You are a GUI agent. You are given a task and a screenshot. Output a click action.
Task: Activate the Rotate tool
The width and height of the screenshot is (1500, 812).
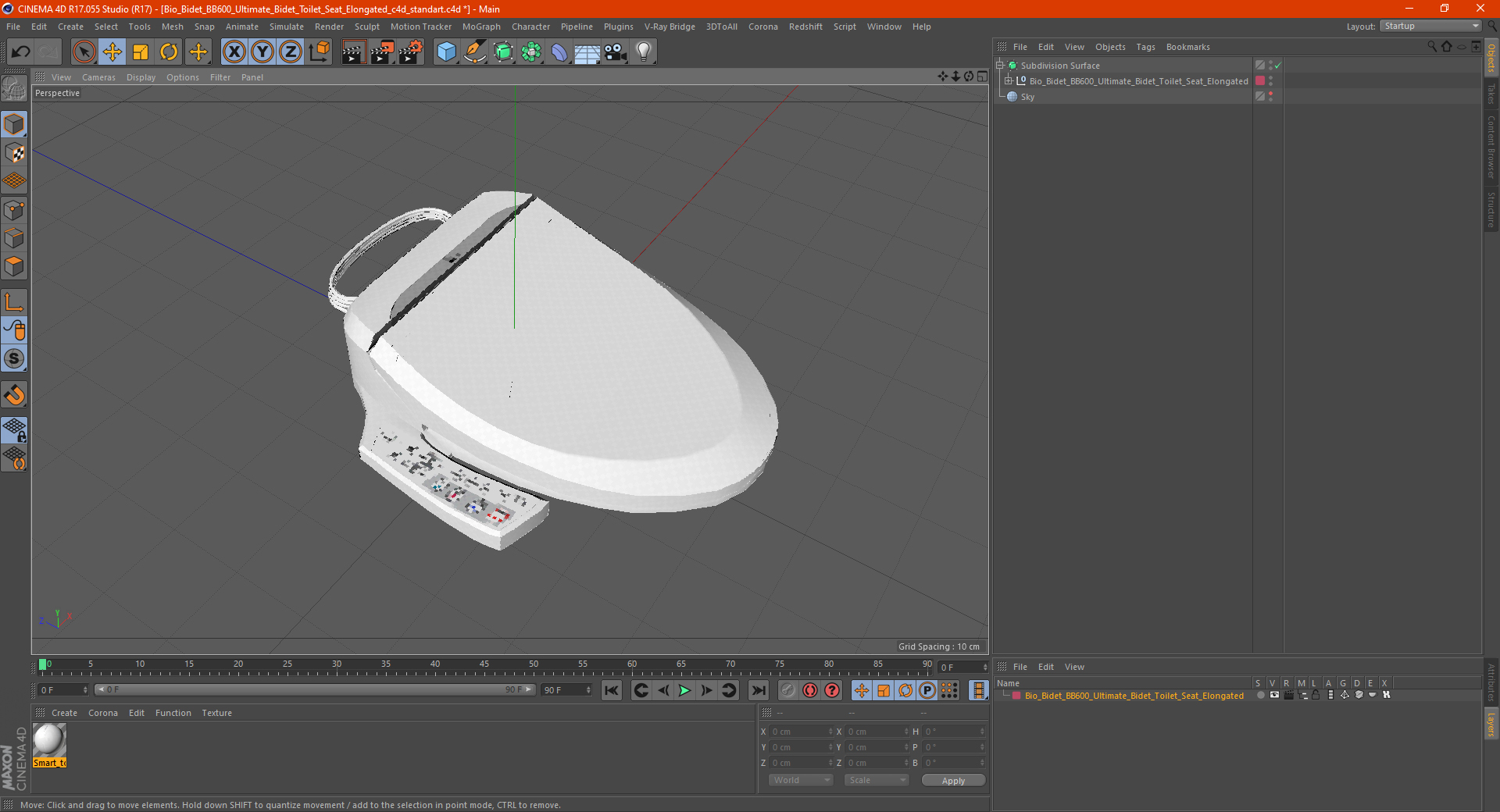click(x=169, y=52)
